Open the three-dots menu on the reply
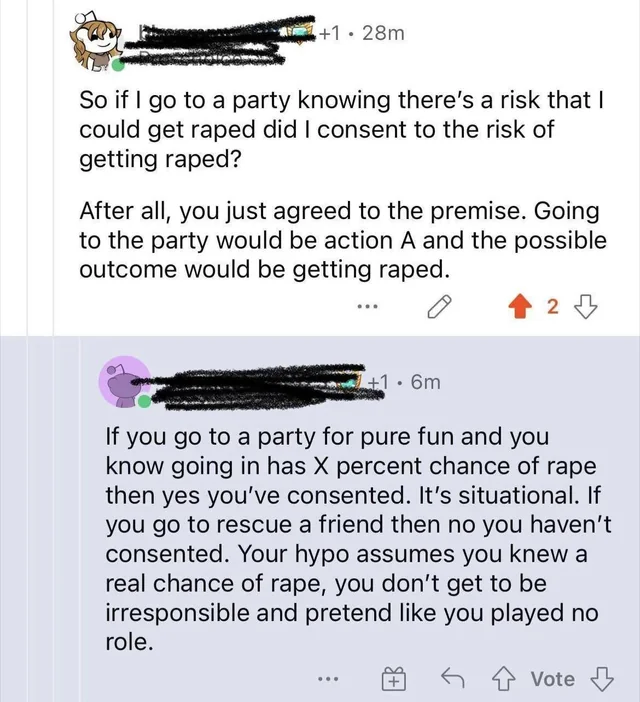Screen dimensions: 640x702 (329, 679)
